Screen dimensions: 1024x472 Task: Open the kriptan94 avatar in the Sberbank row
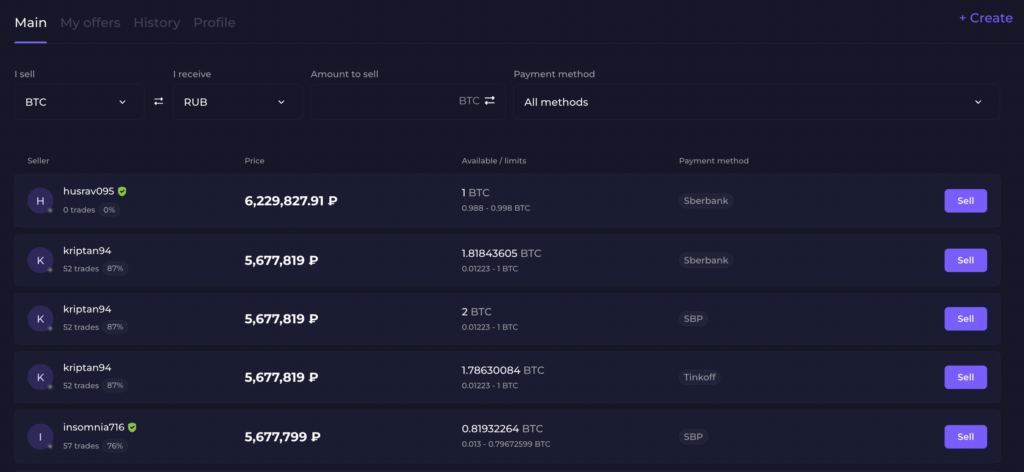(40, 260)
